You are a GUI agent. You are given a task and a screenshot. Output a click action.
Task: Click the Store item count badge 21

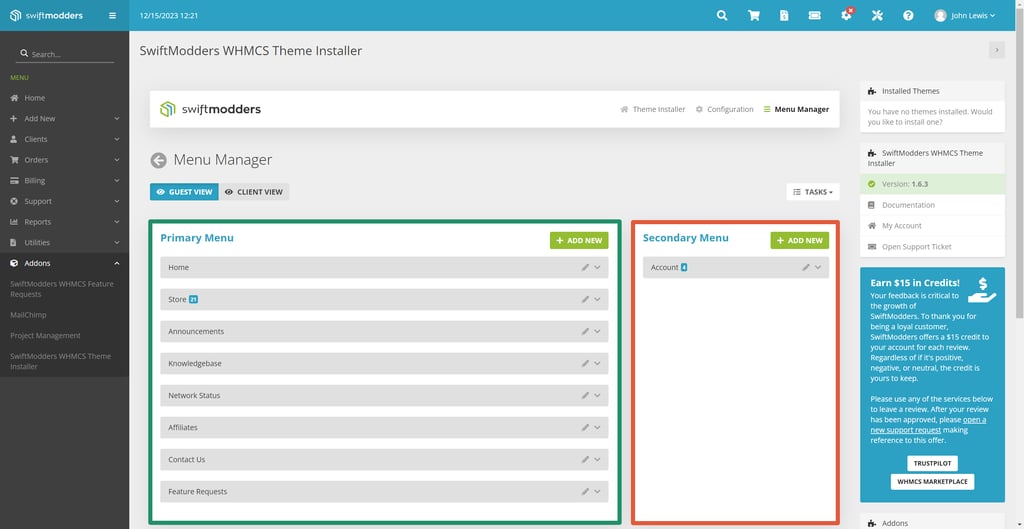(193, 299)
